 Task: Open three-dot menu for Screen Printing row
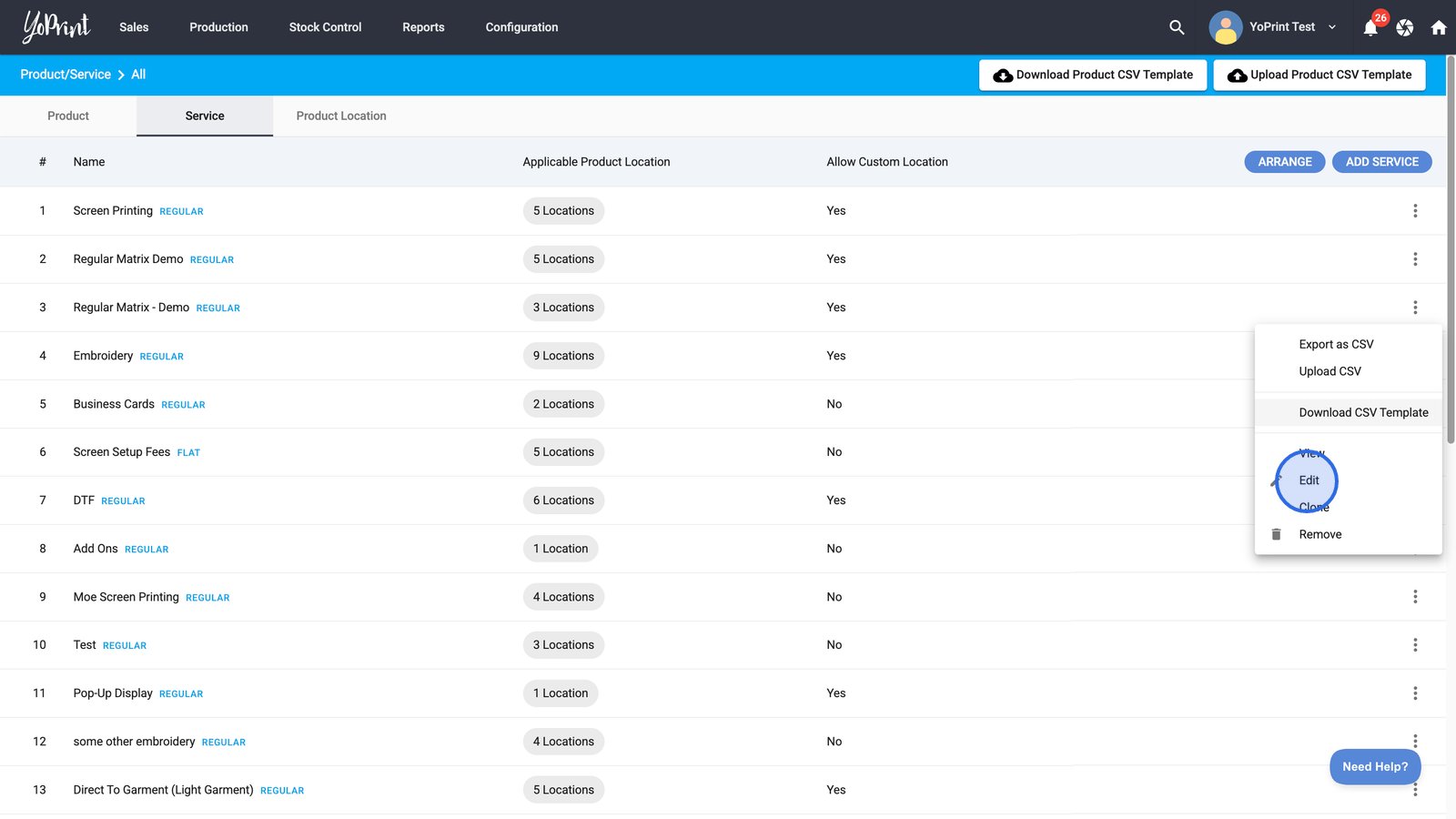1415,211
